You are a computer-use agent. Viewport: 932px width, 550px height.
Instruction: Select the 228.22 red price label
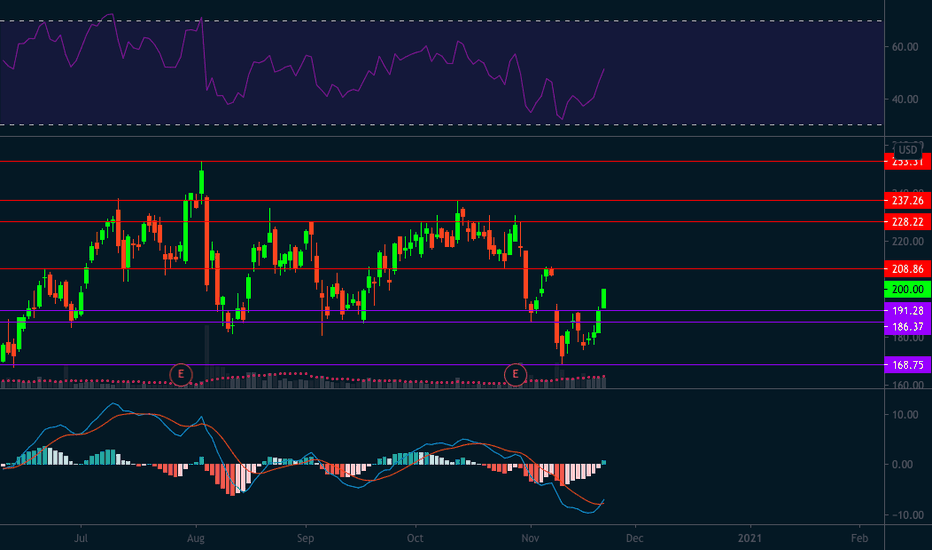pyautogui.click(x=908, y=222)
